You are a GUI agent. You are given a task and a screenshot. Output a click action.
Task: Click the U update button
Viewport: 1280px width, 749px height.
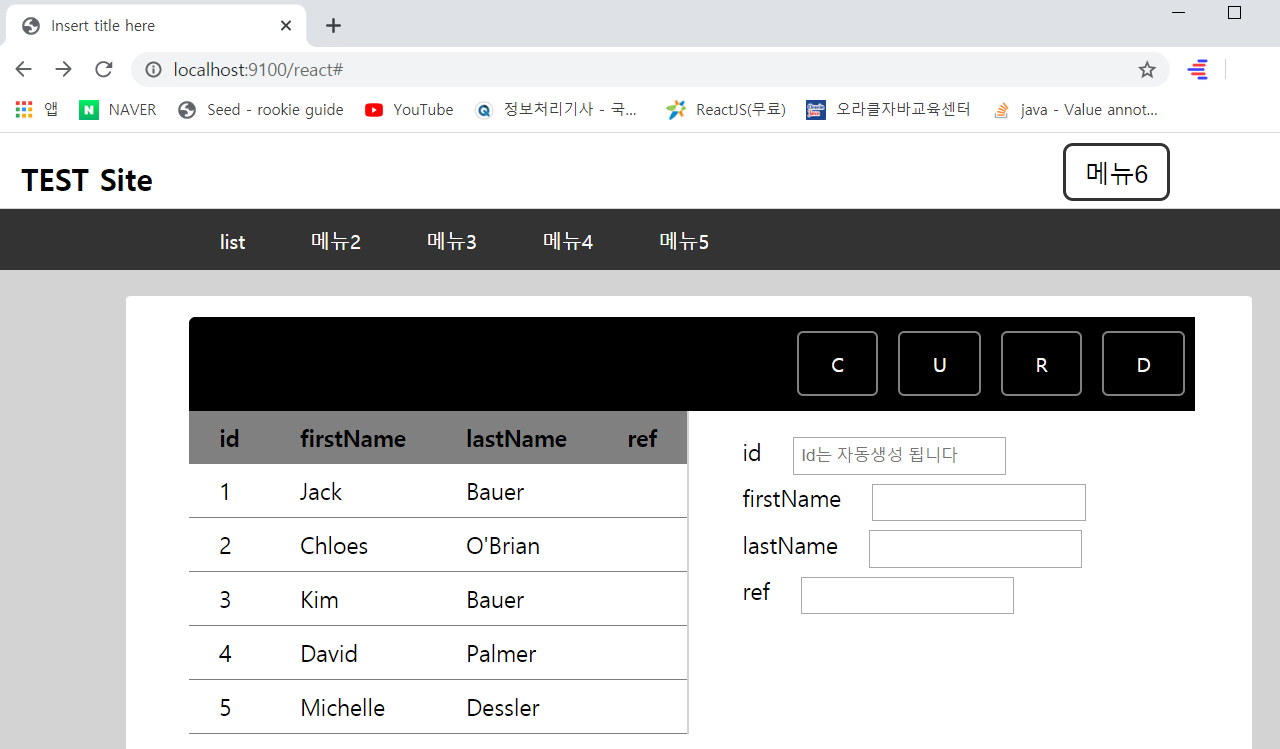[x=939, y=363]
